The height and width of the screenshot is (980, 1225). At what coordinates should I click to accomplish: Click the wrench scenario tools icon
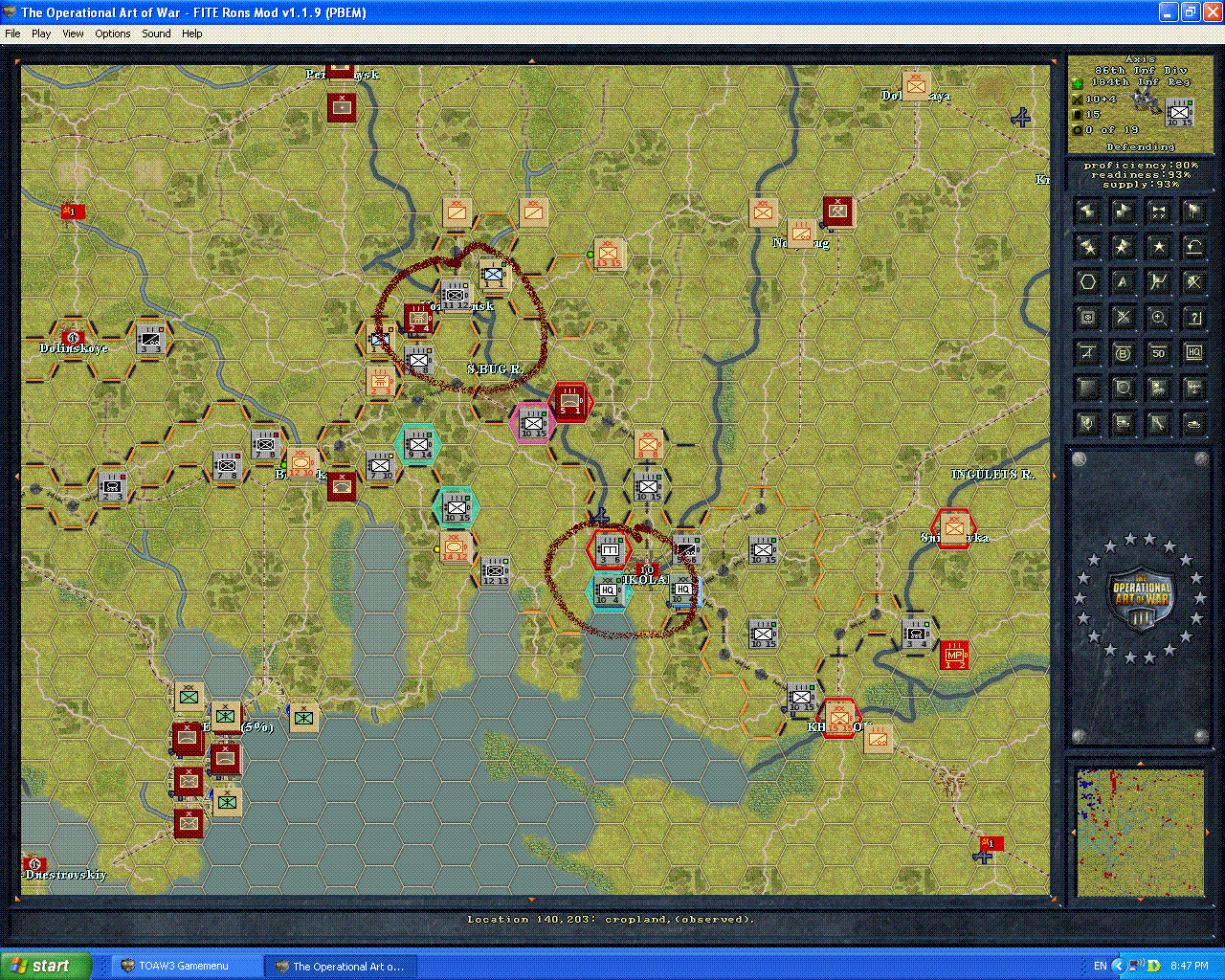[x=1158, y=424]
